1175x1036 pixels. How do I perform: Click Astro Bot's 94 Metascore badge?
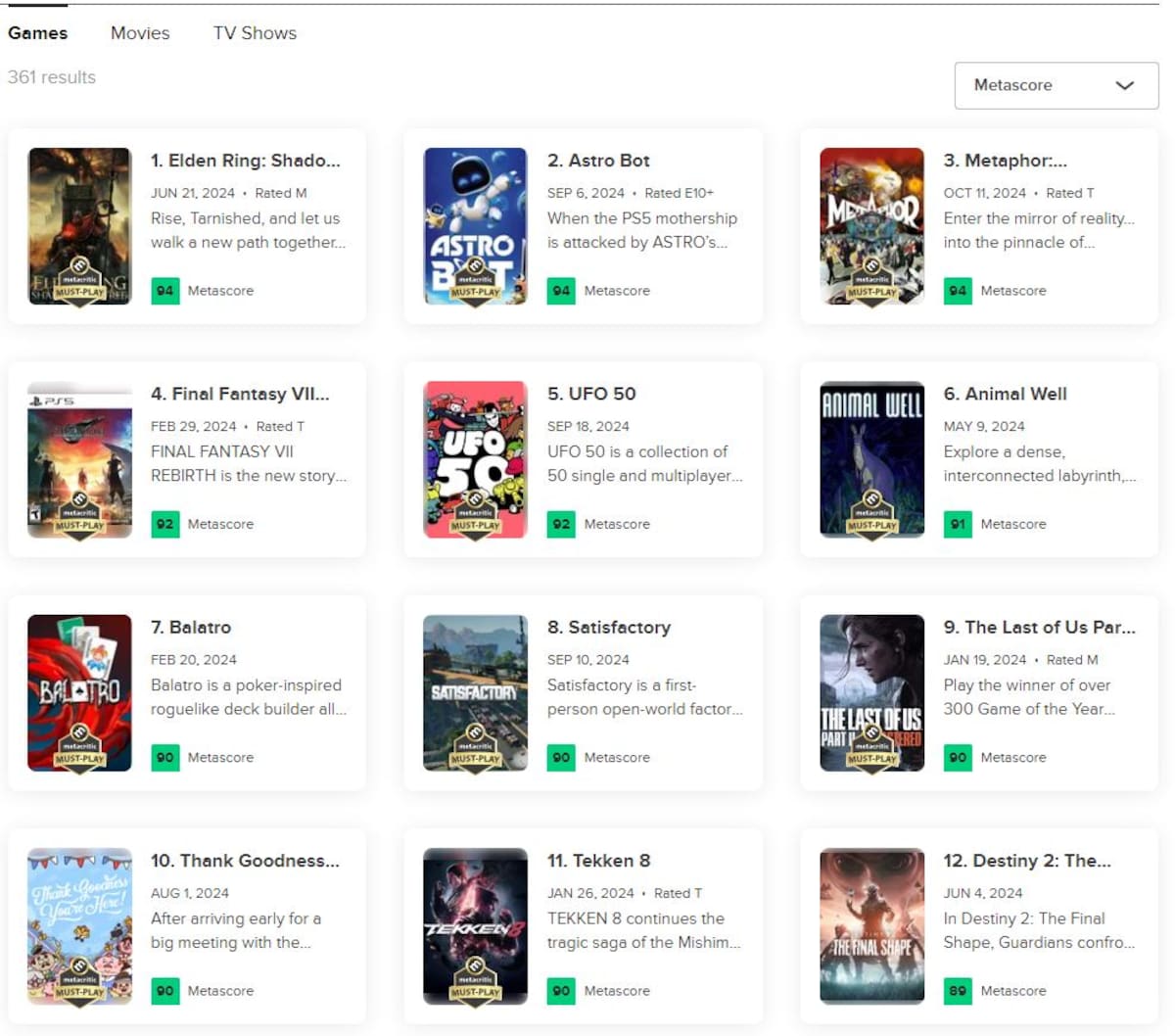[x=561, y=291]
